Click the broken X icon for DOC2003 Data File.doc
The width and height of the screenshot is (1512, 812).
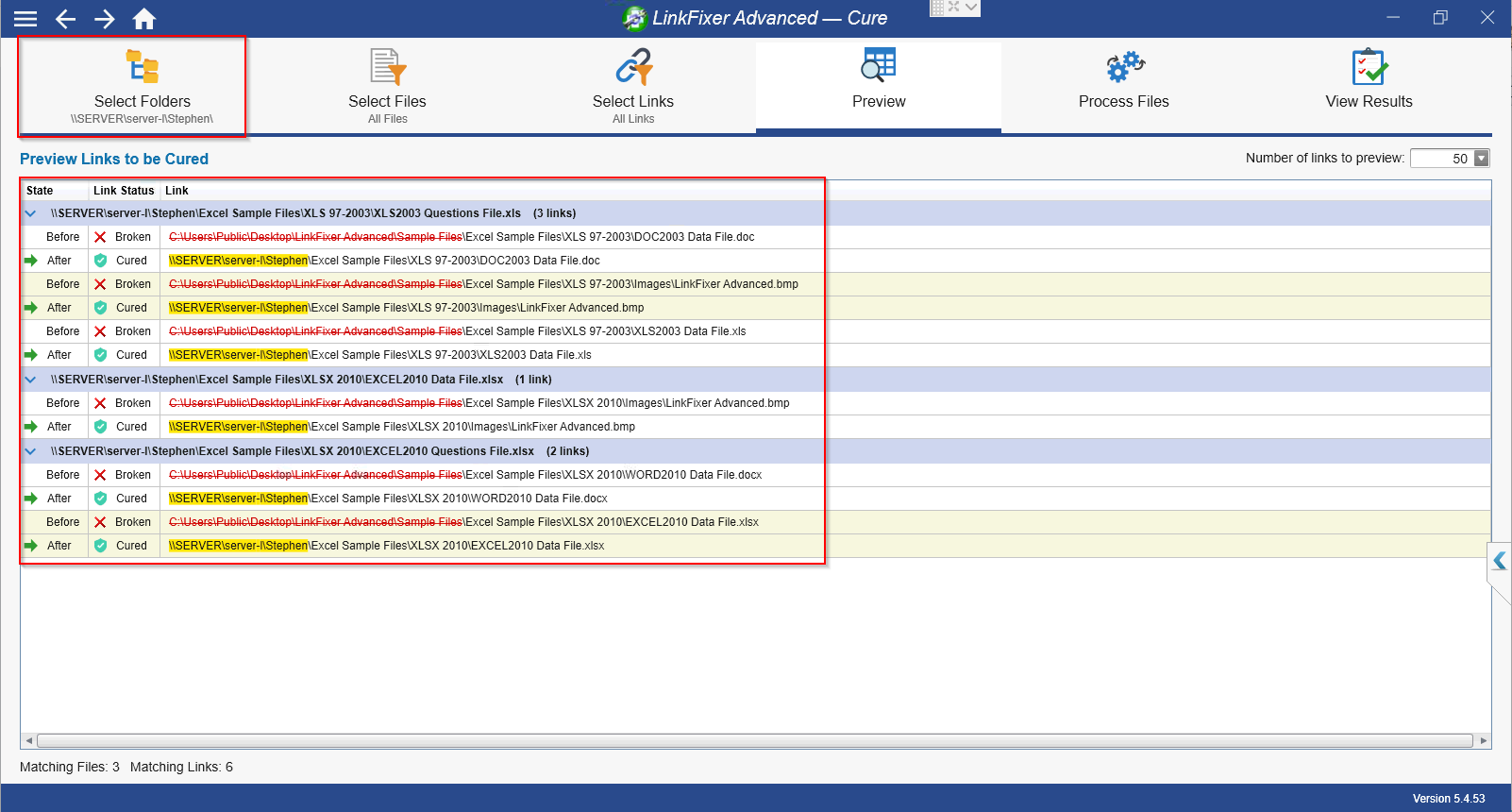point(100,237)
